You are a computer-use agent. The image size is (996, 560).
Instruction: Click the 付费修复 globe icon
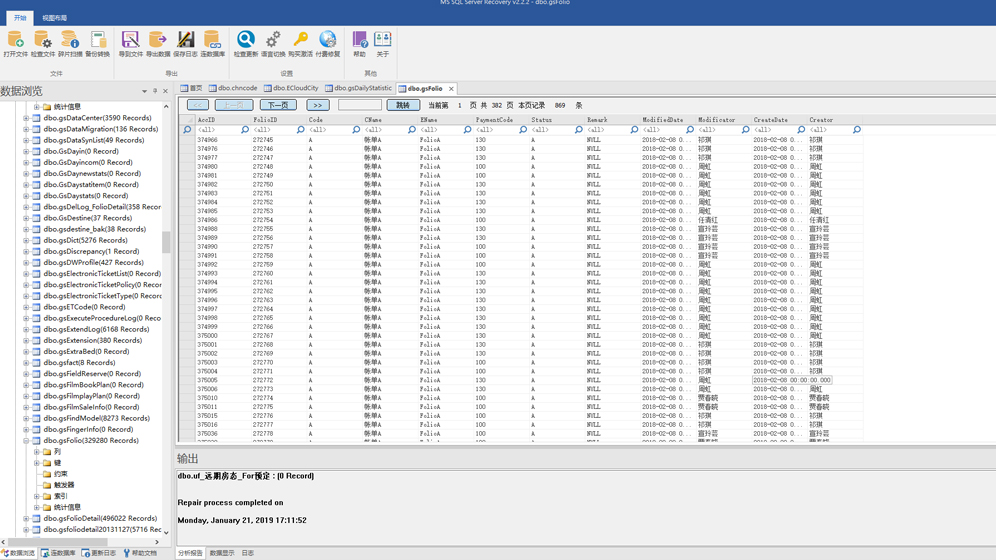point(328,40)
